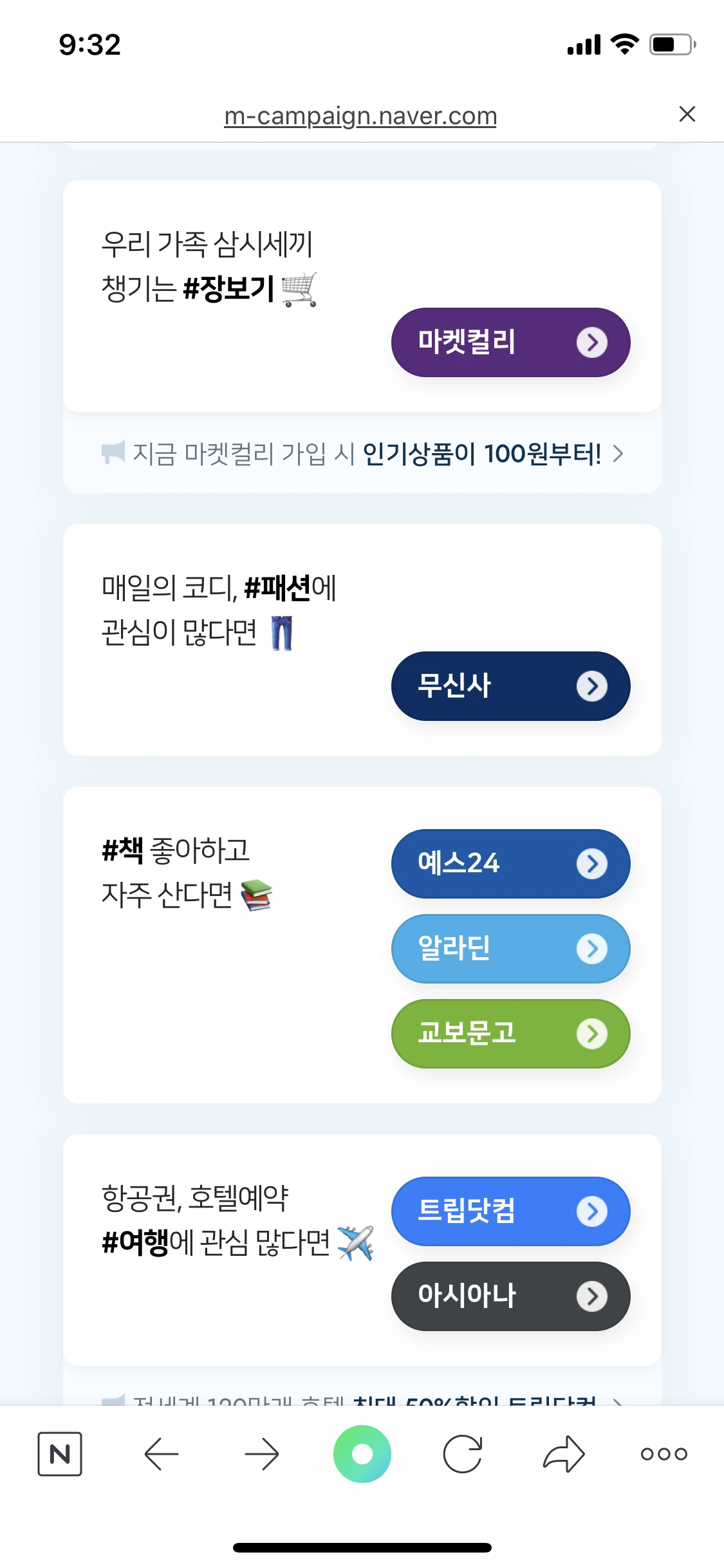Go forward with the right arrow icon
This screenshot has width=724, height=1568.
click(x=262, y=1453)
